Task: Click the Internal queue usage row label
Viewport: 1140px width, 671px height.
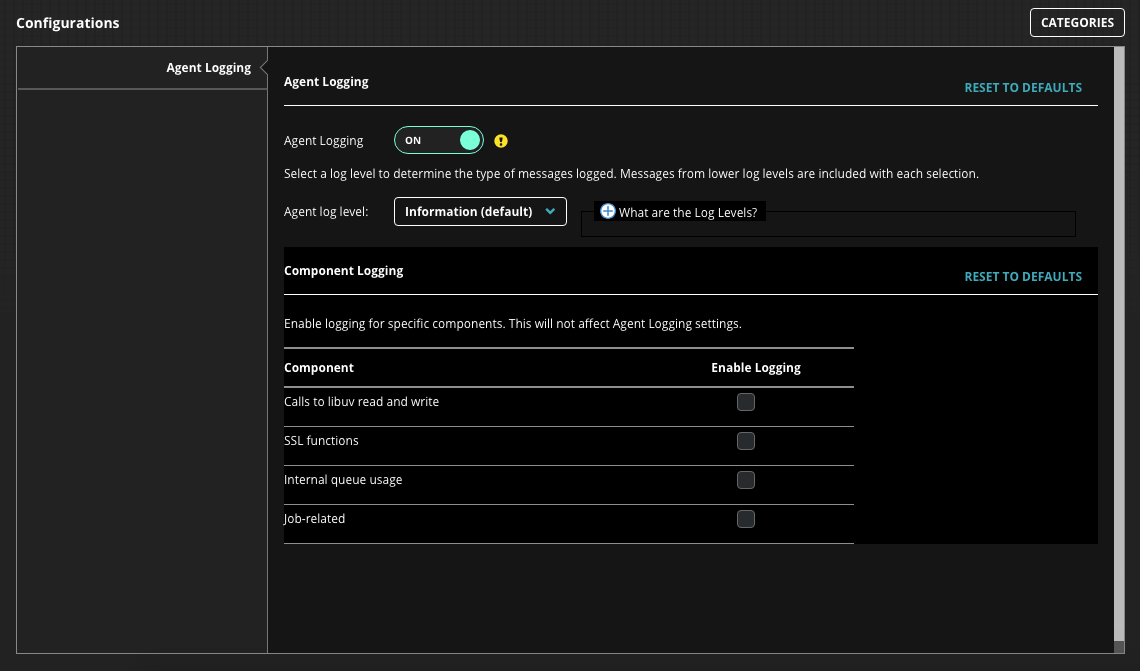Action: coord(342,480)
